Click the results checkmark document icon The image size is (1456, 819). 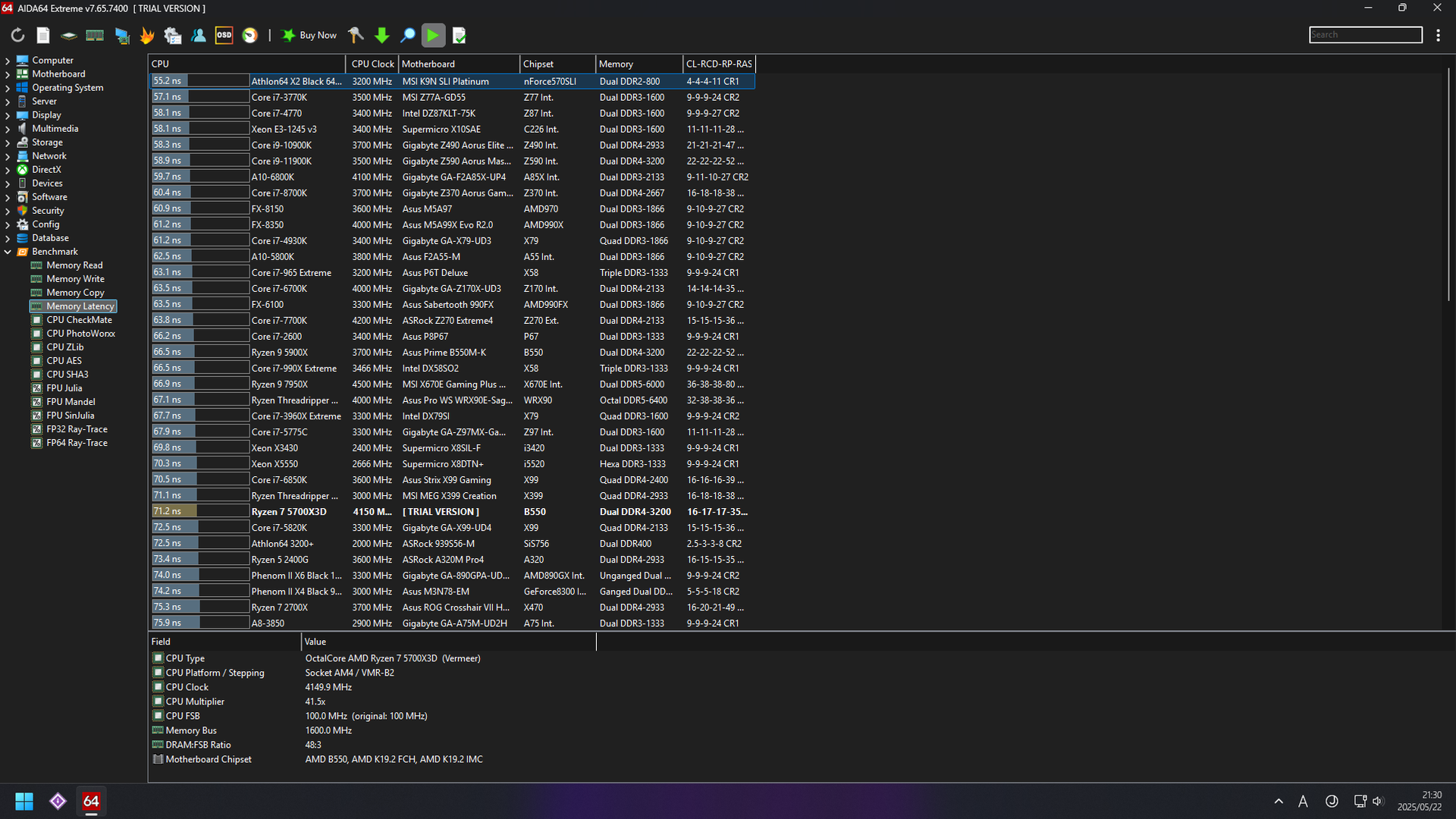point(459,35)
